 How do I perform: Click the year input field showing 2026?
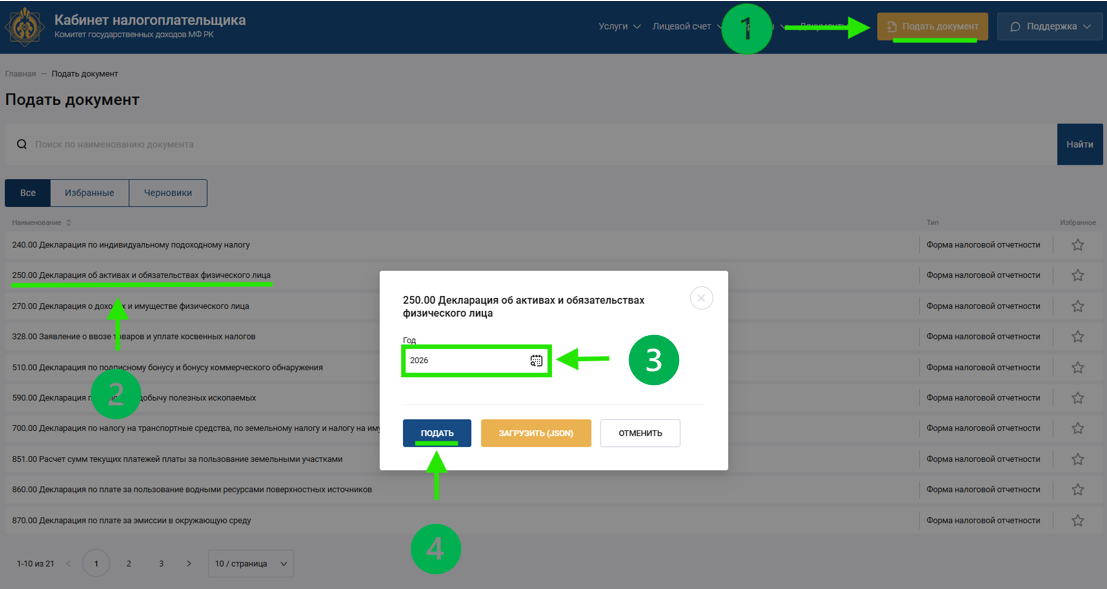tap(465, 360)
